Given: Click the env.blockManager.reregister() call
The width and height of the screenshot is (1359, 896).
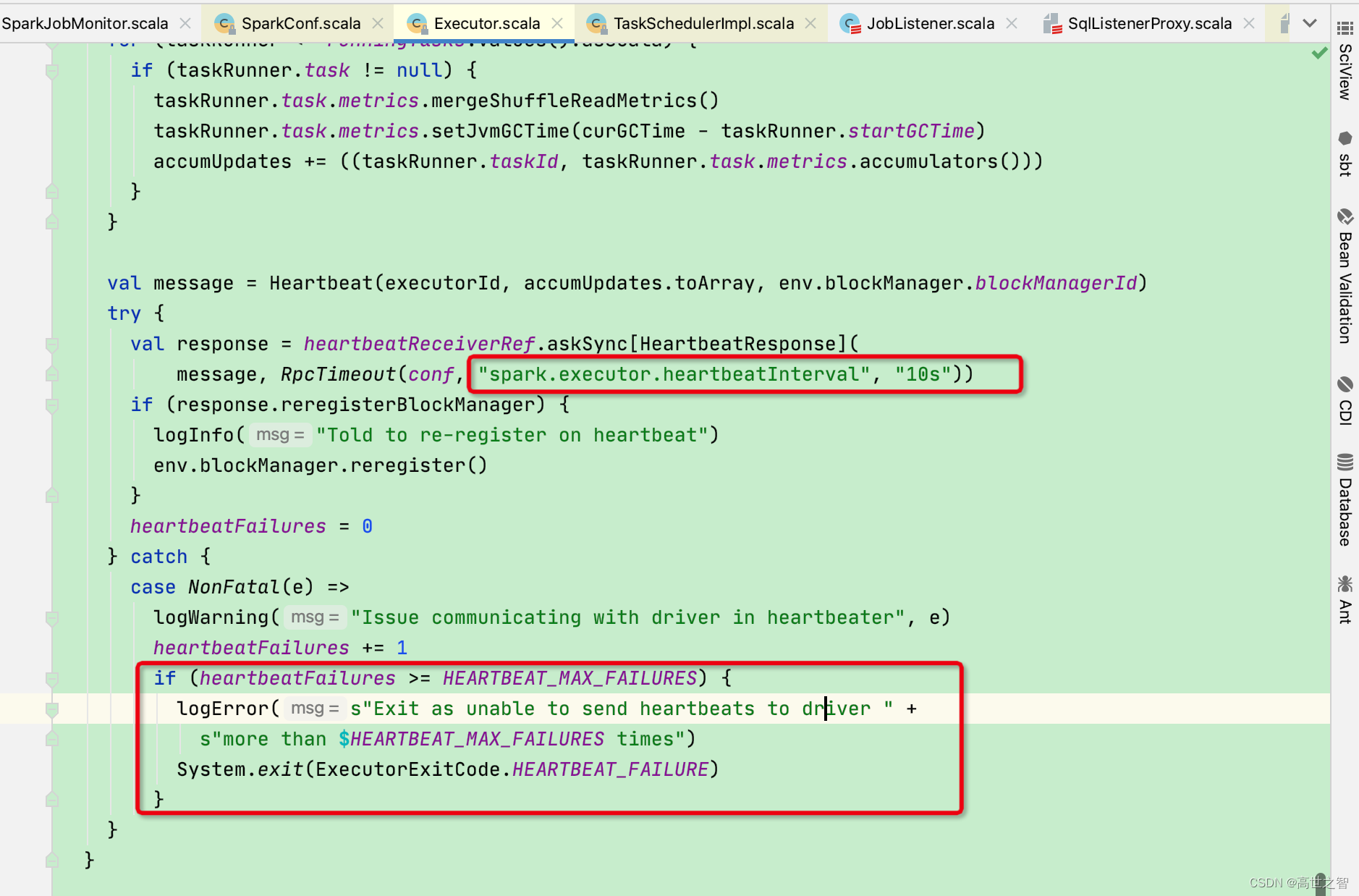Looking at the screenshot, I should pyautogui.click(x=321, y=465).
